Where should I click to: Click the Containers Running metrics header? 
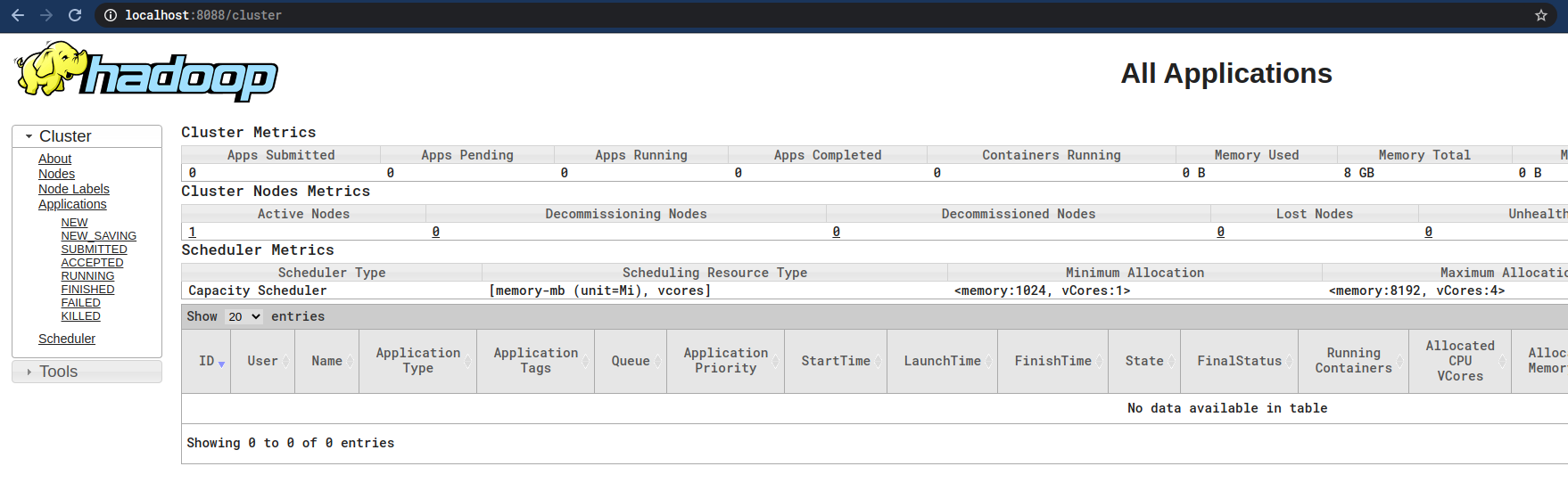1052,155
